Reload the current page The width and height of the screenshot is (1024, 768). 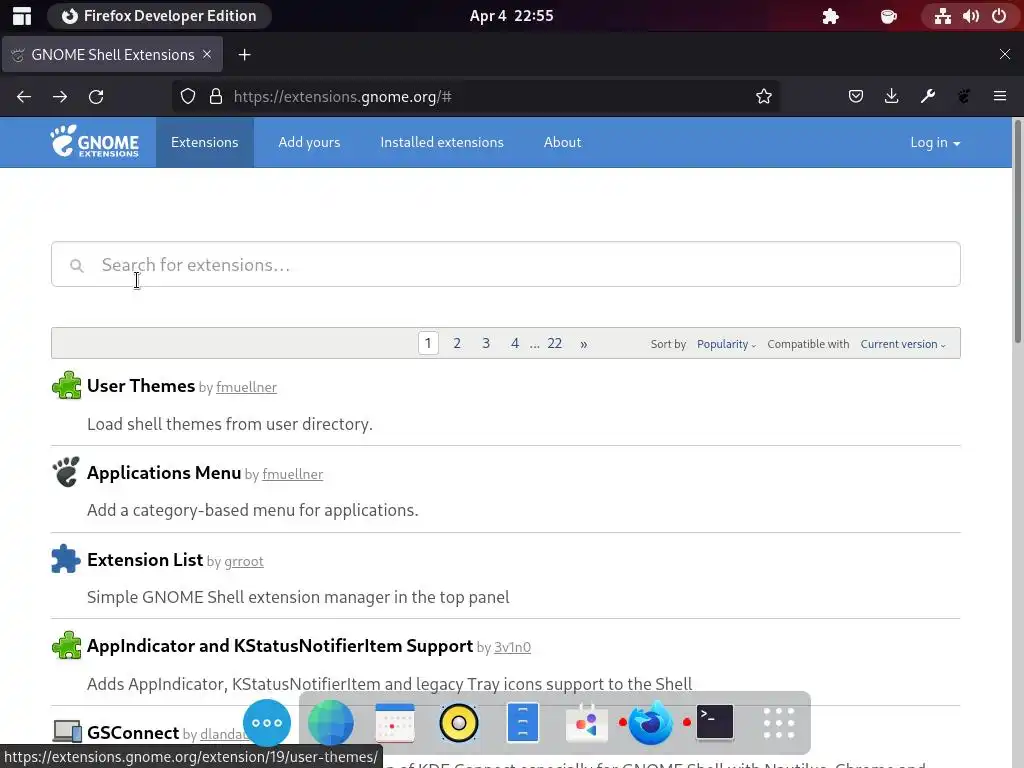(96, 97)
